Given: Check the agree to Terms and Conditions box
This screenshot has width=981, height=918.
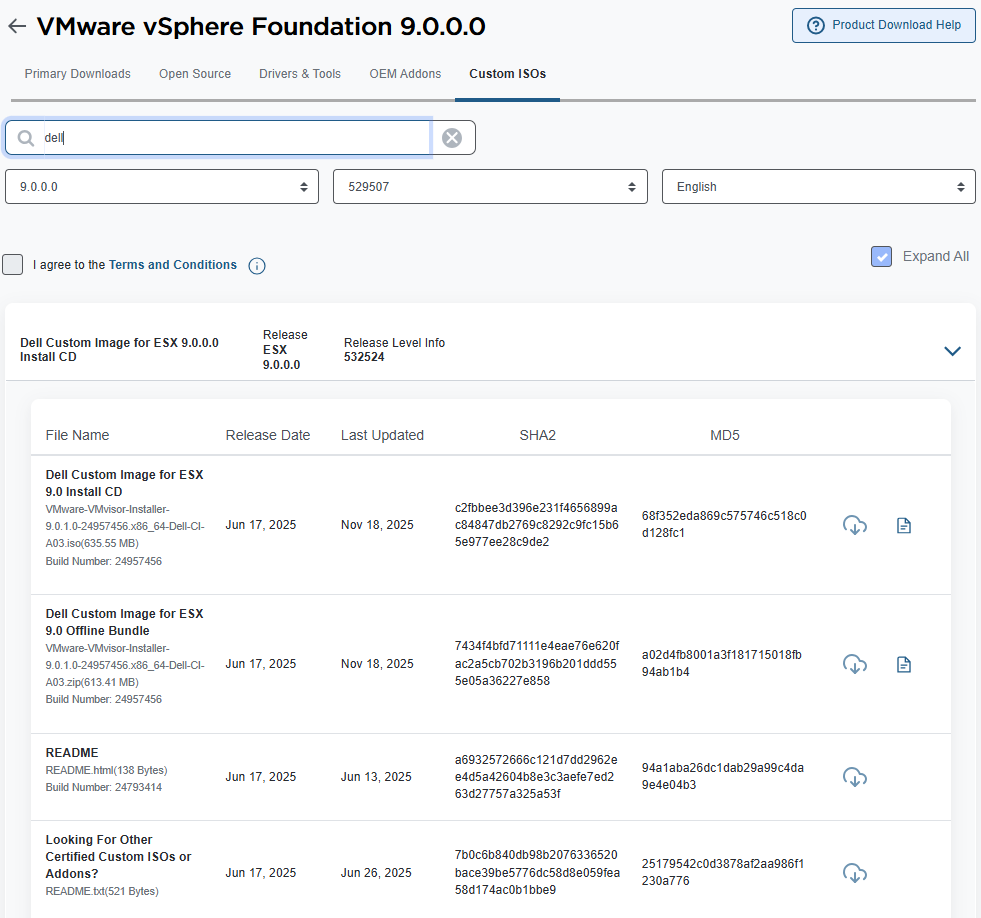Looking at the screenshot, I should point(13,265).
